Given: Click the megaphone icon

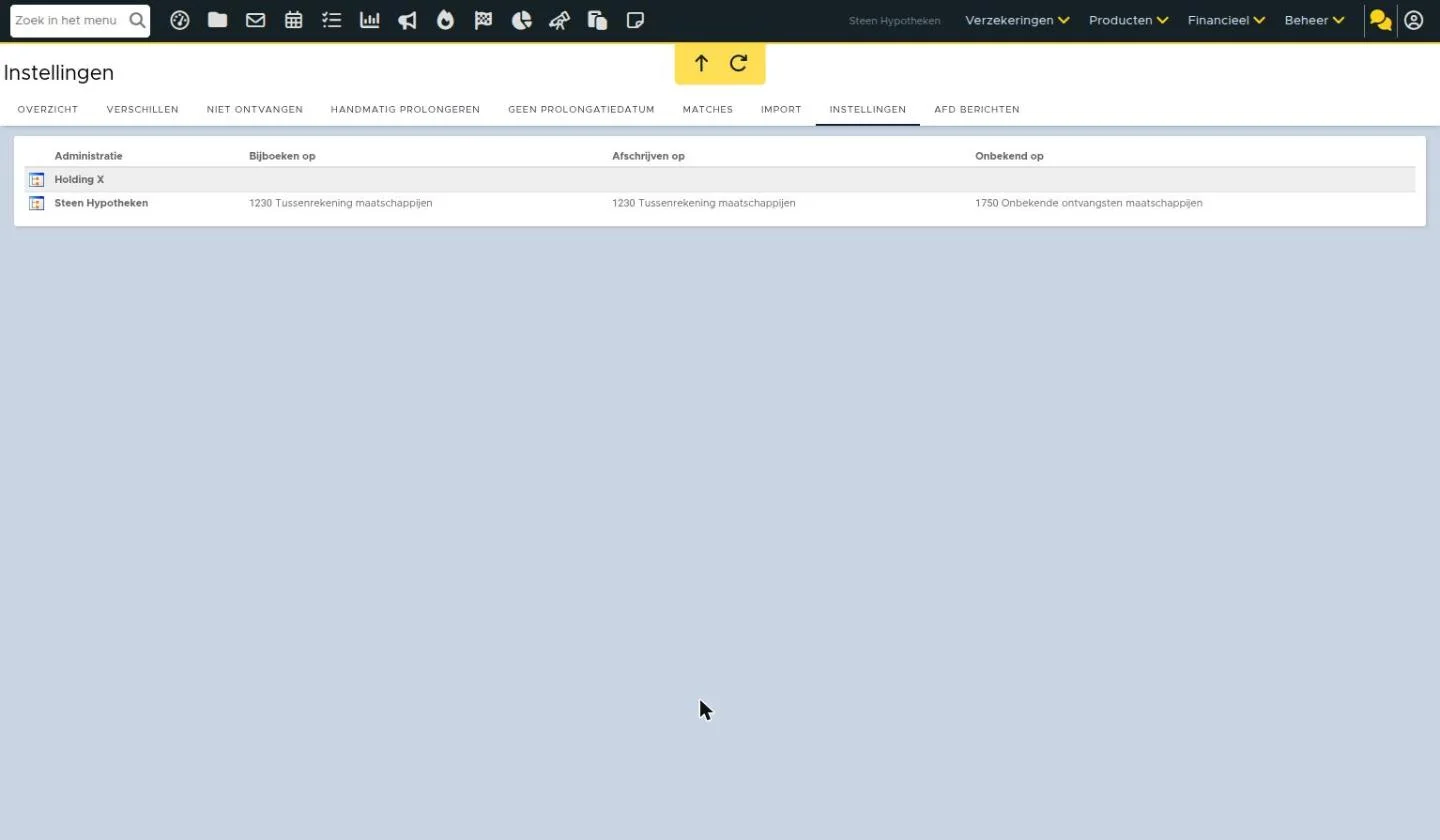Looking at the screenshot, I should (x=408, y=20).
